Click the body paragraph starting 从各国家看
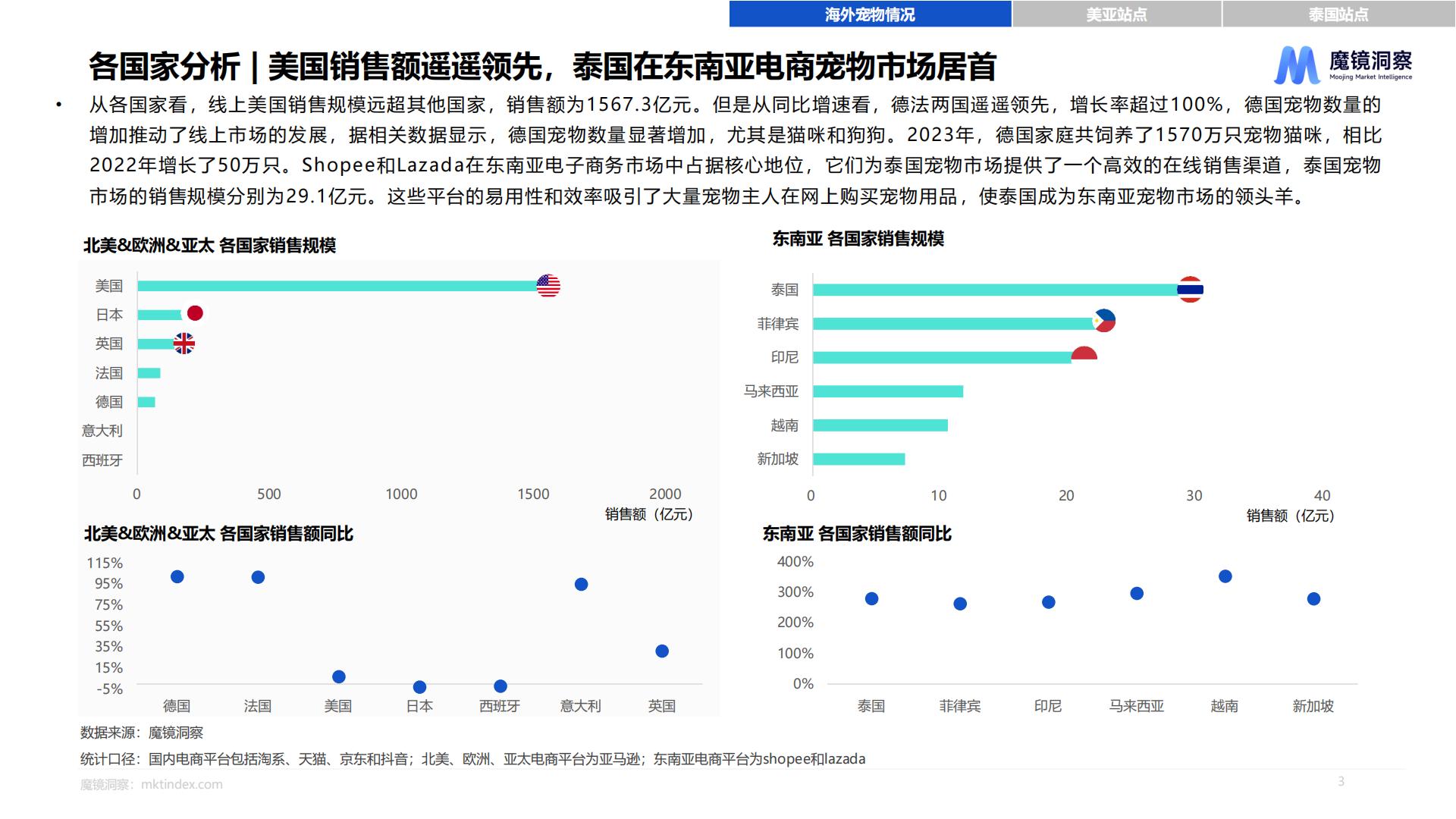 click(x=735, y=150)
